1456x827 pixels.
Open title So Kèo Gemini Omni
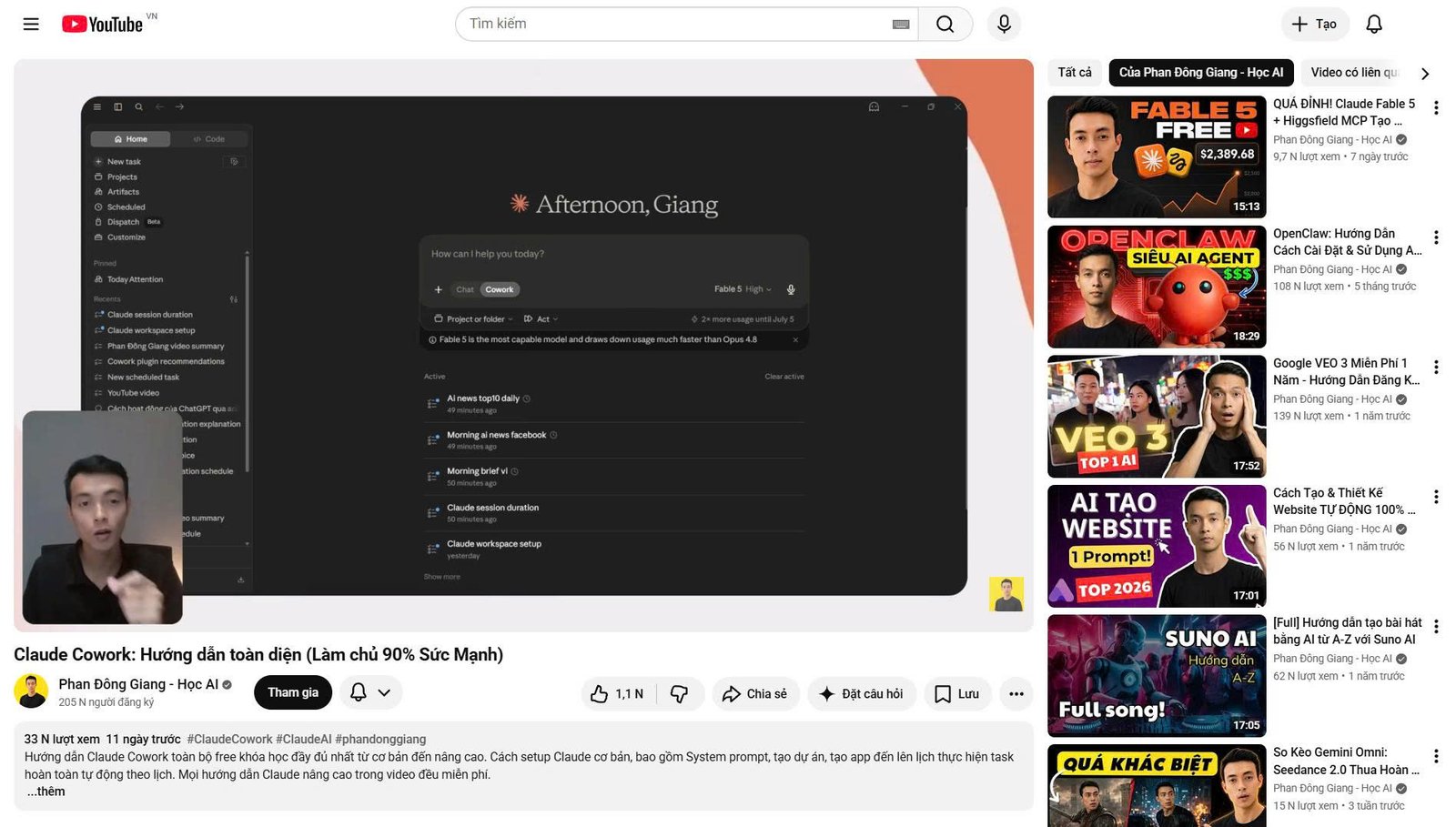[1346, 761]
